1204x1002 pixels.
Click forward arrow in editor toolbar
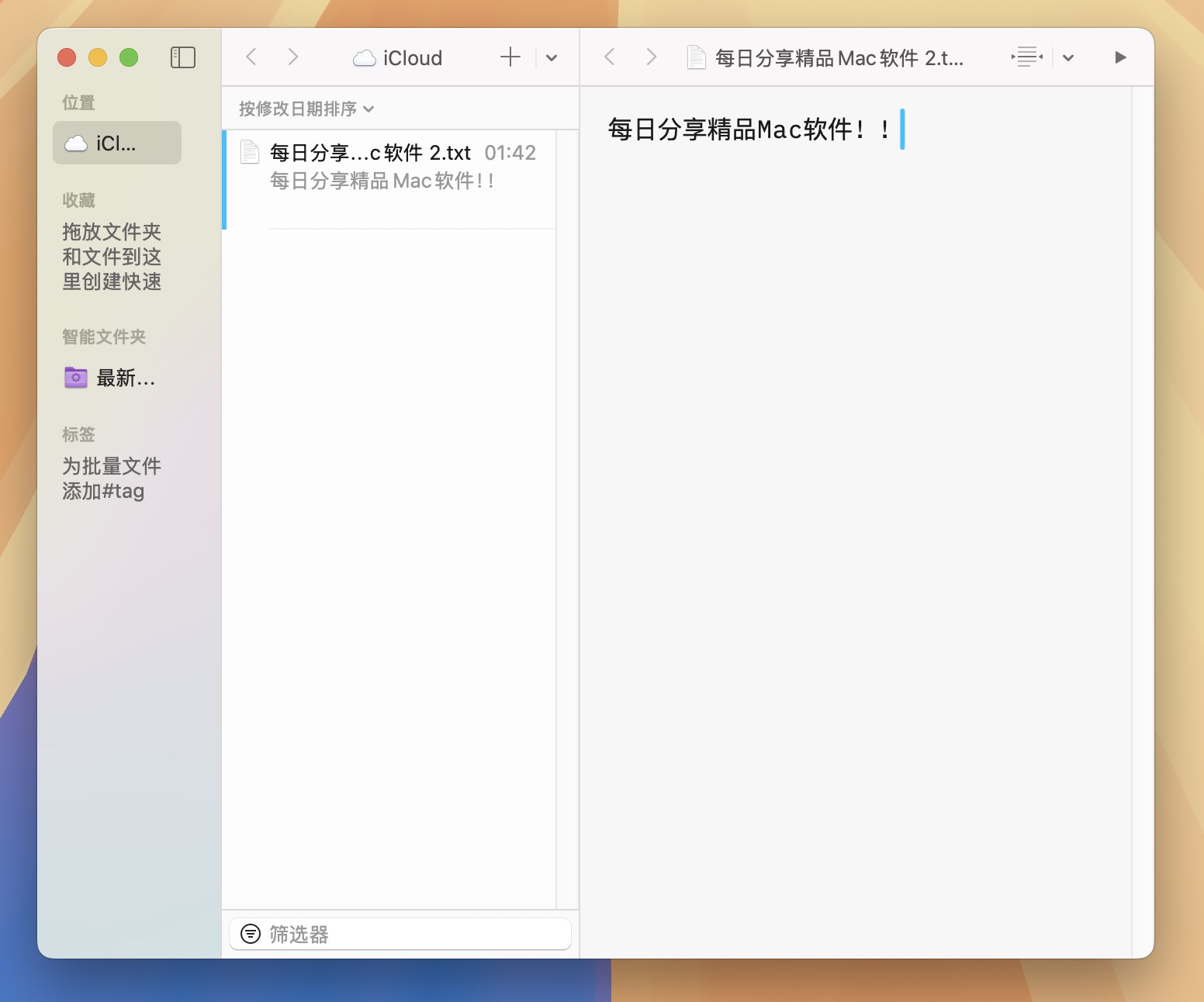click(x=650, y=57)
